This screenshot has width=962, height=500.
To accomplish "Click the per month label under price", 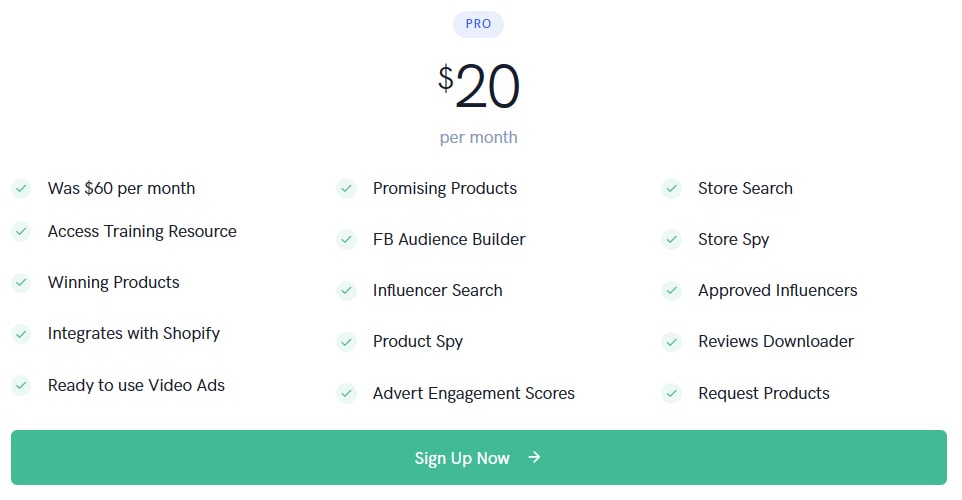I will (x=478, y=137).
